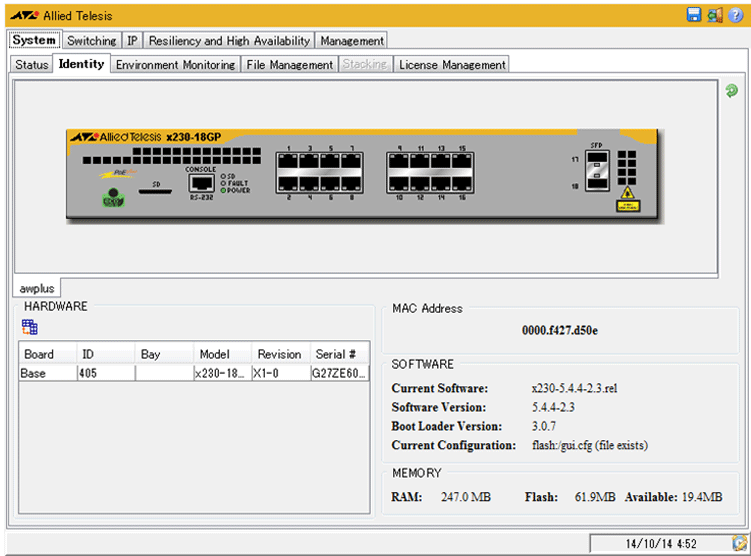751x556 pixels.
Task: Click the CONSOLE RS-232 port on the switch
Action: (201, 182)
